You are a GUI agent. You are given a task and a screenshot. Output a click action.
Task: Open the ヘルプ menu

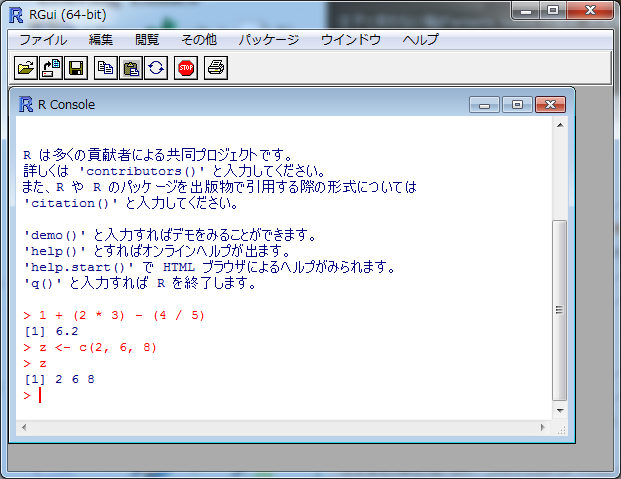click(x=420, y=40)
